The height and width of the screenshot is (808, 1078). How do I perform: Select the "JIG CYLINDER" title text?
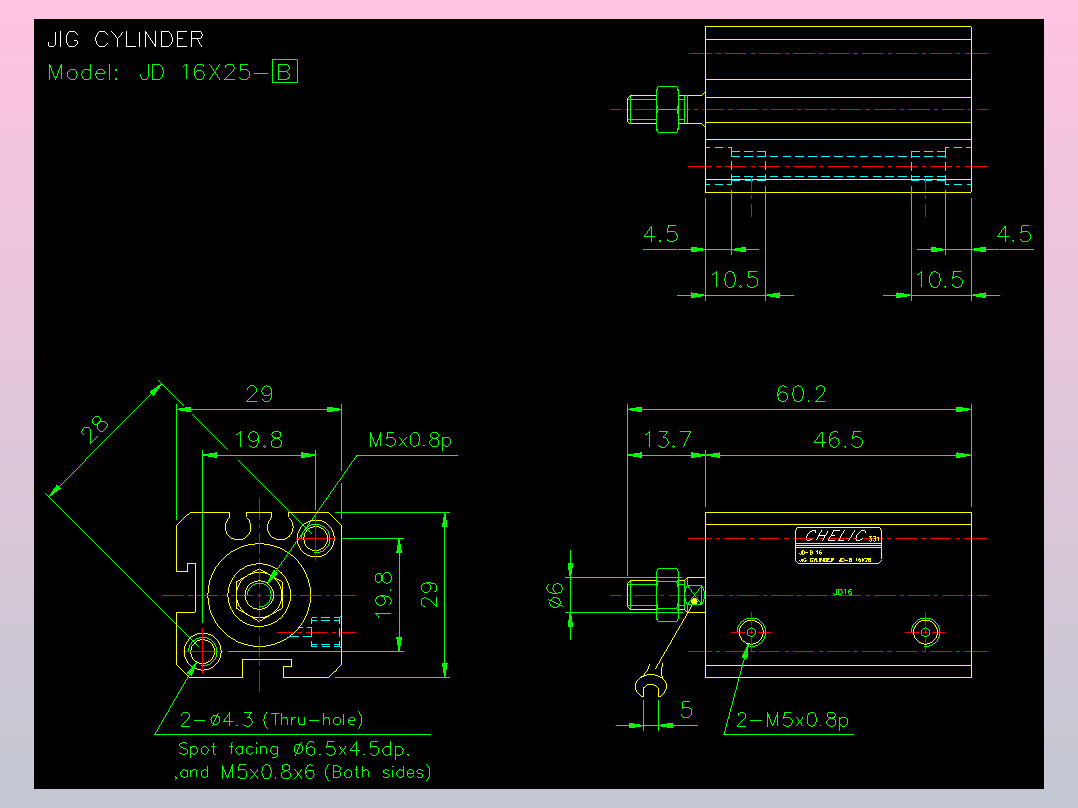tap(125, 39)
